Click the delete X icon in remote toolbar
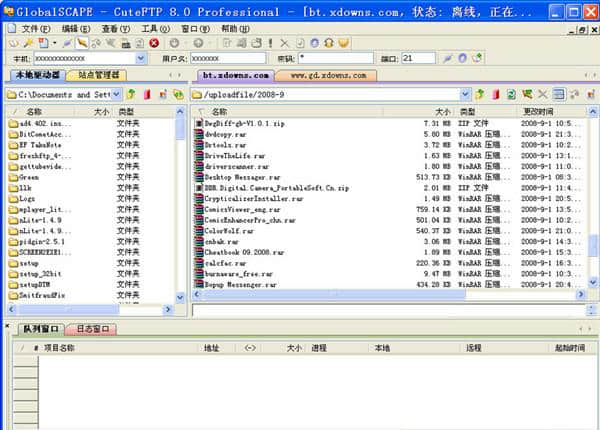 coord(543,94)
